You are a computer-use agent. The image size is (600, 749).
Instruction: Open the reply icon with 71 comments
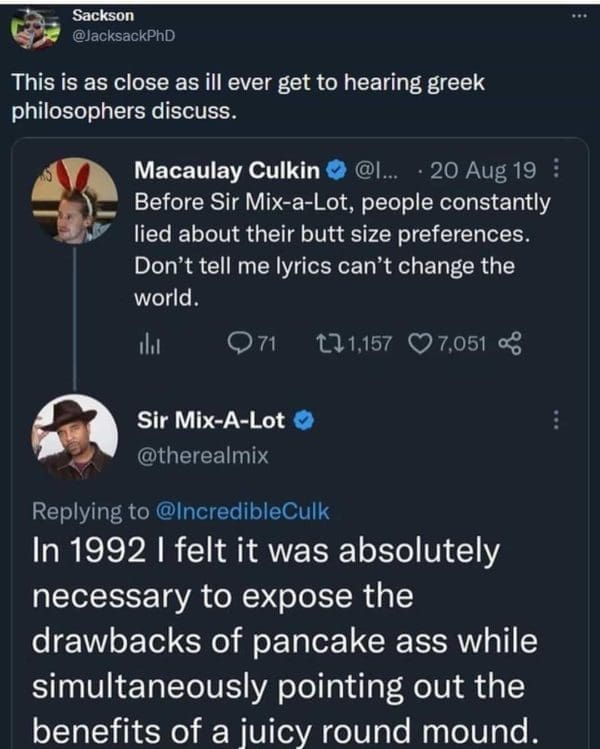pos(243,344)
